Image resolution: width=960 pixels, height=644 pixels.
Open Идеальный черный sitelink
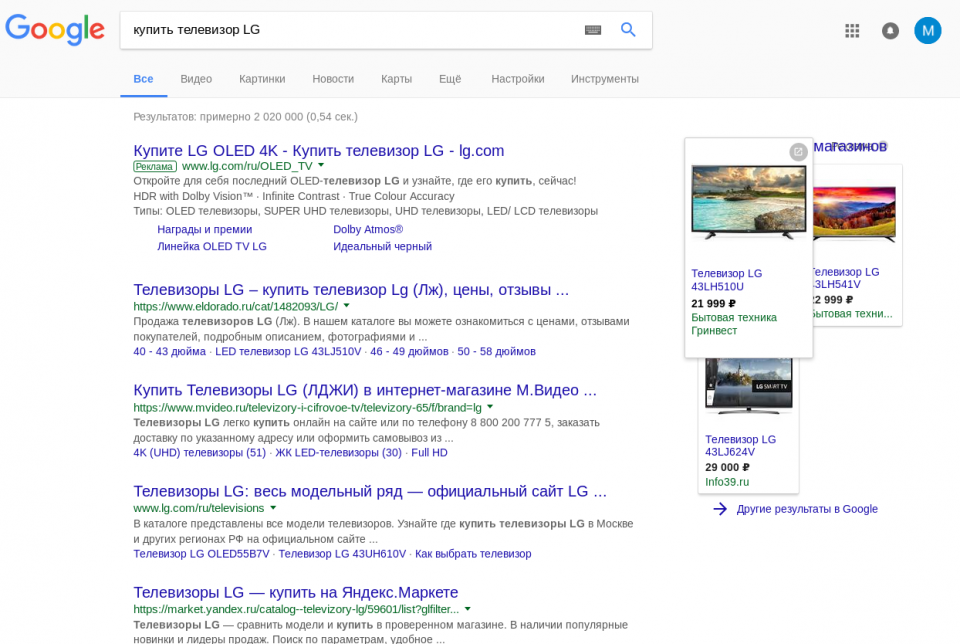click(x=382, y=246)
